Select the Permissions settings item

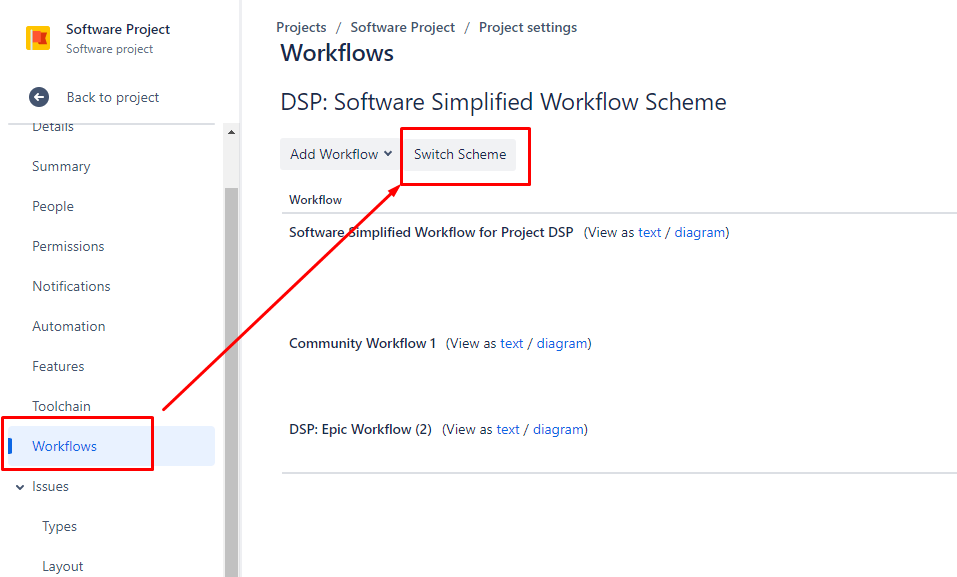point(68,246)
